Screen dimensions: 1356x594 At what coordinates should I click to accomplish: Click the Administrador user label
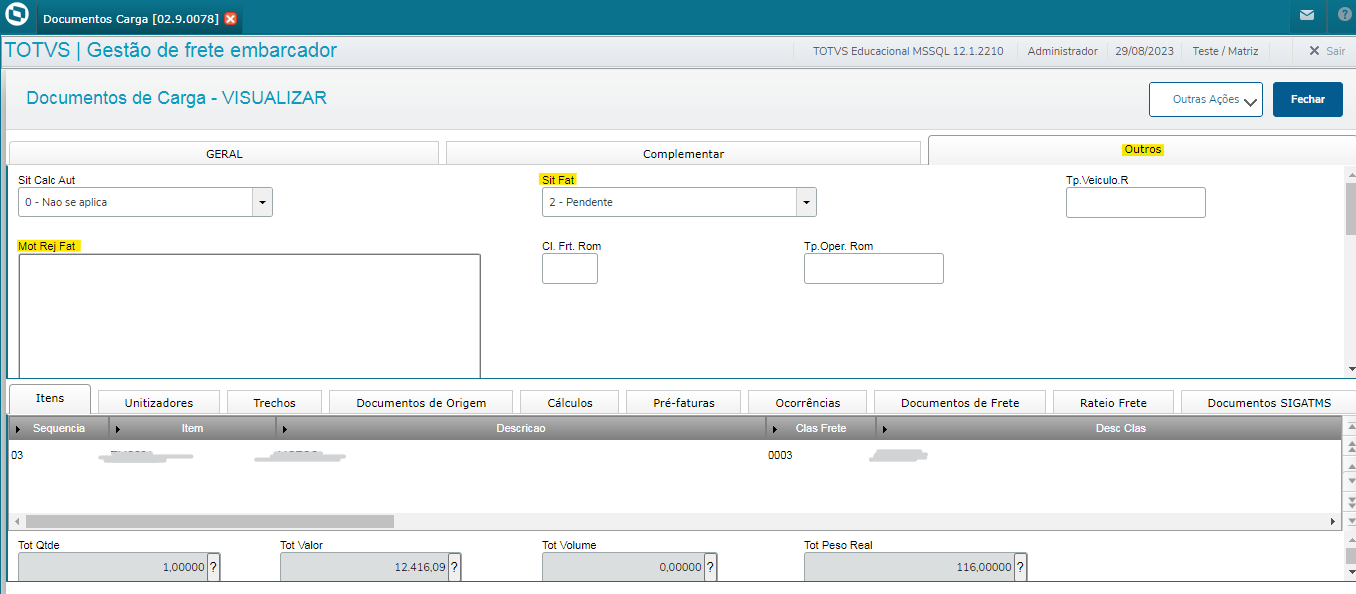coord(1062,51)
